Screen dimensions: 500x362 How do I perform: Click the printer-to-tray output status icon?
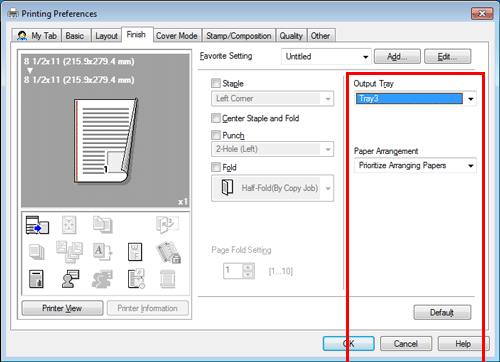click(x=37, y=225)
